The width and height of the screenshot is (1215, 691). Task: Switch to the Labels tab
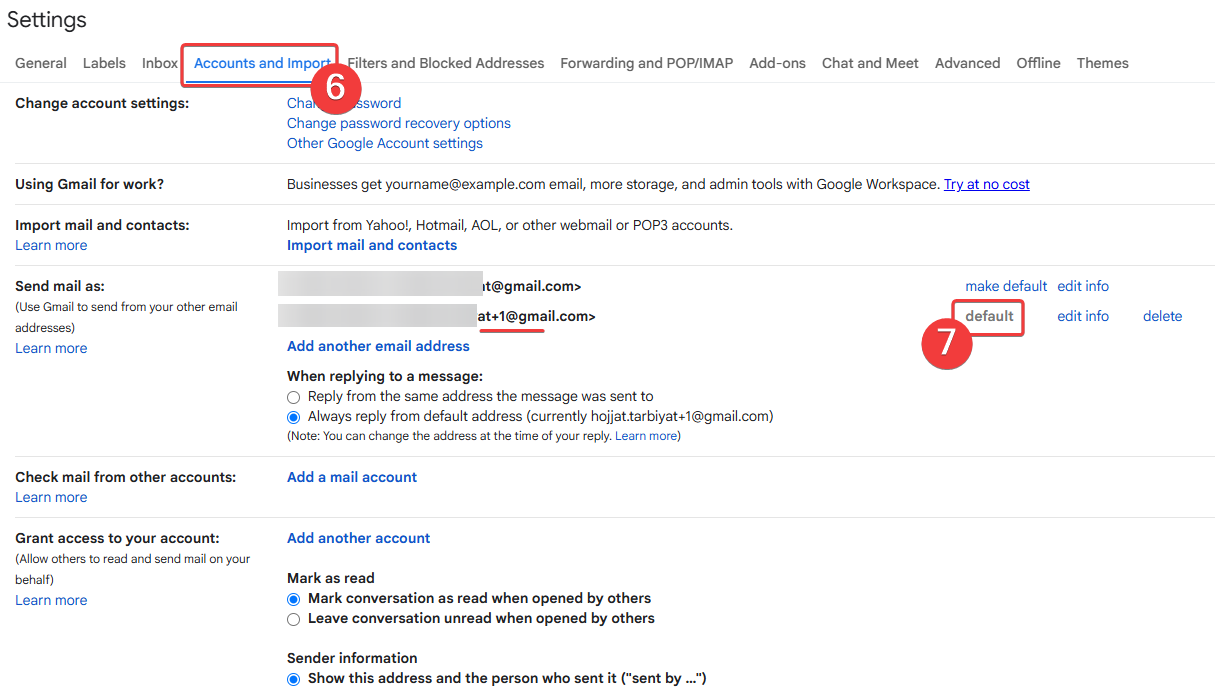pos(104,63)
